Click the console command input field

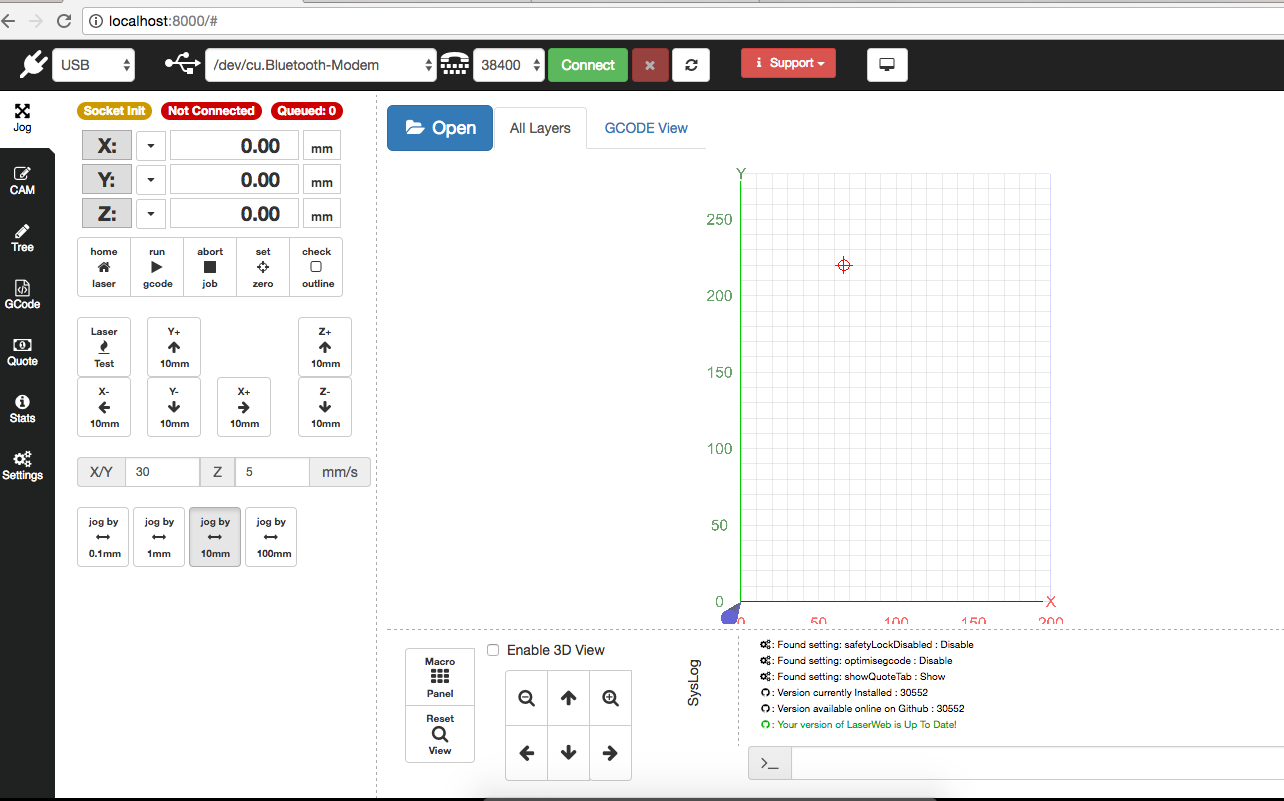pos(1037,763)
